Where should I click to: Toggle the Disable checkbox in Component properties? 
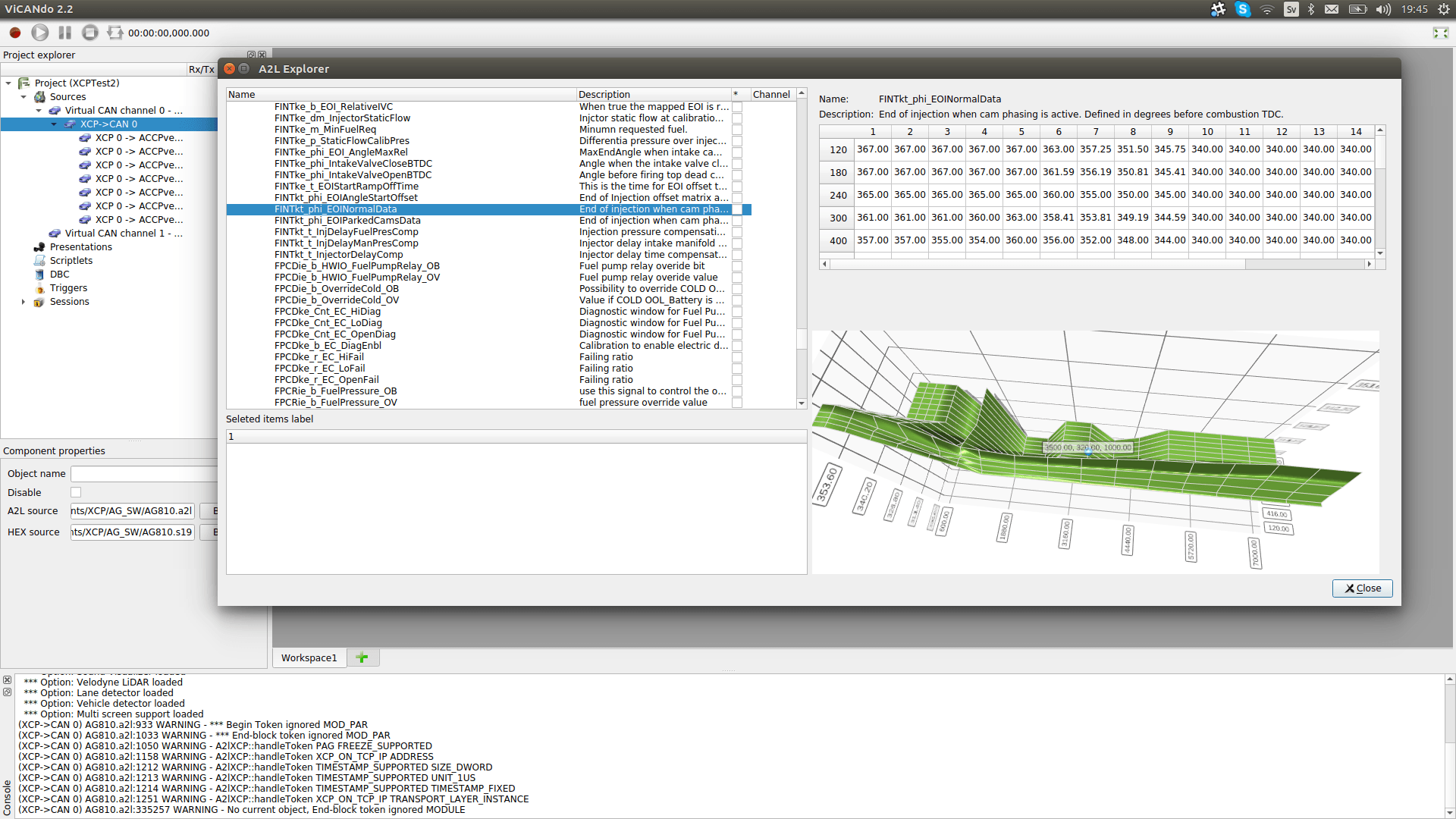76,492
